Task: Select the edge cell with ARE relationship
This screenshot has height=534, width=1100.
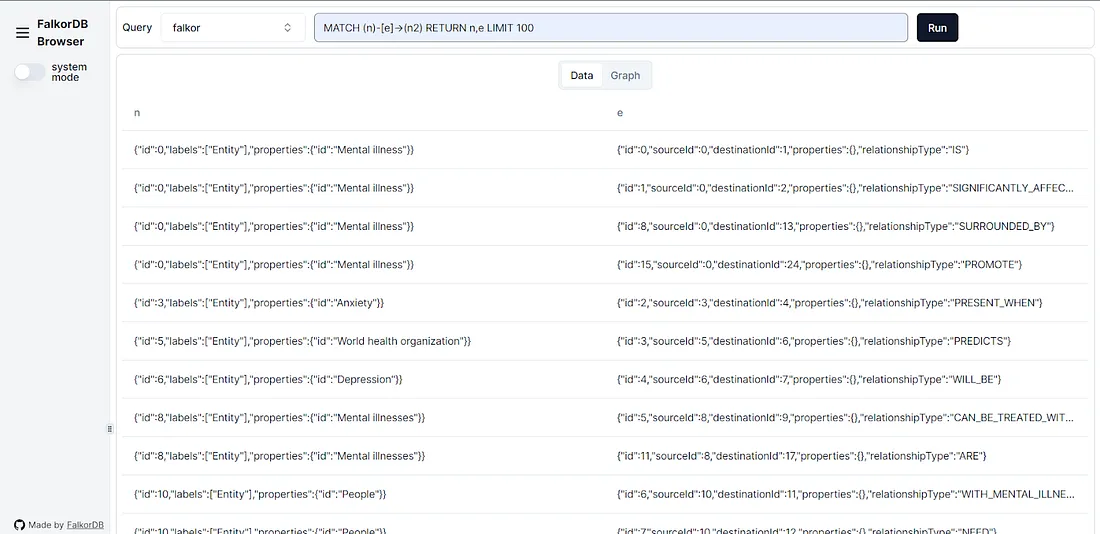Action: tap(801, 456)
